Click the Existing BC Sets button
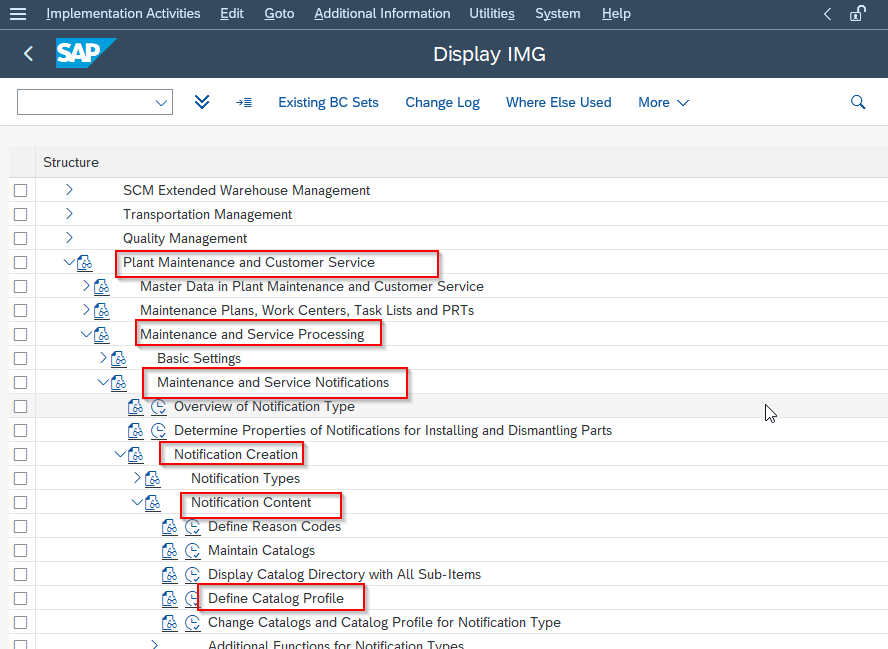 (x=328, y=103)
